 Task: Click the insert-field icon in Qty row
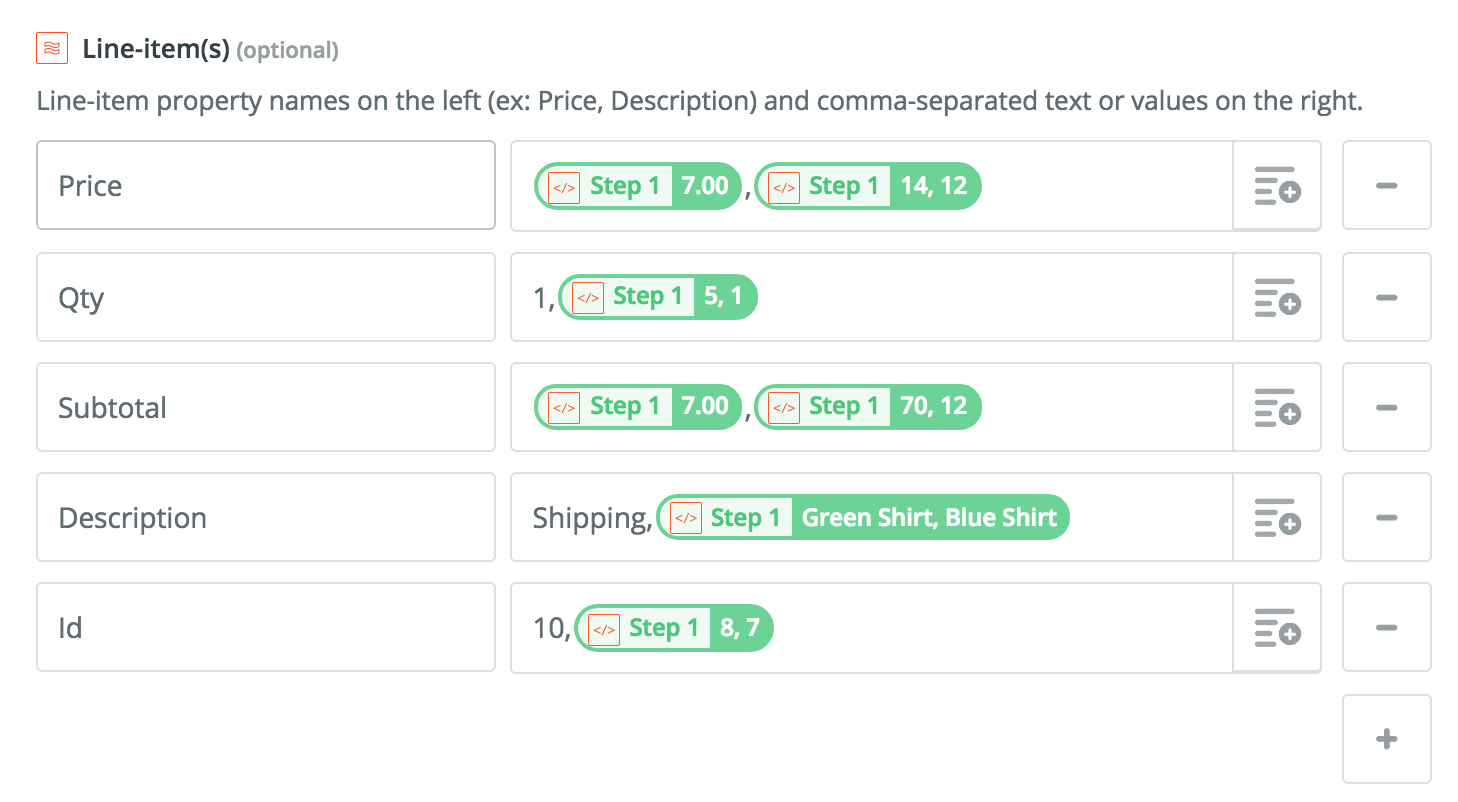[x=1277, y=298]
